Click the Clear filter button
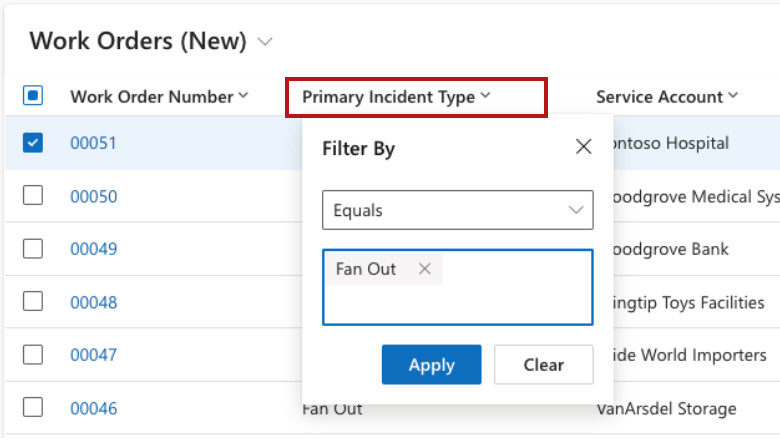This screenshot has height=440, width=780. pos(543,365)
